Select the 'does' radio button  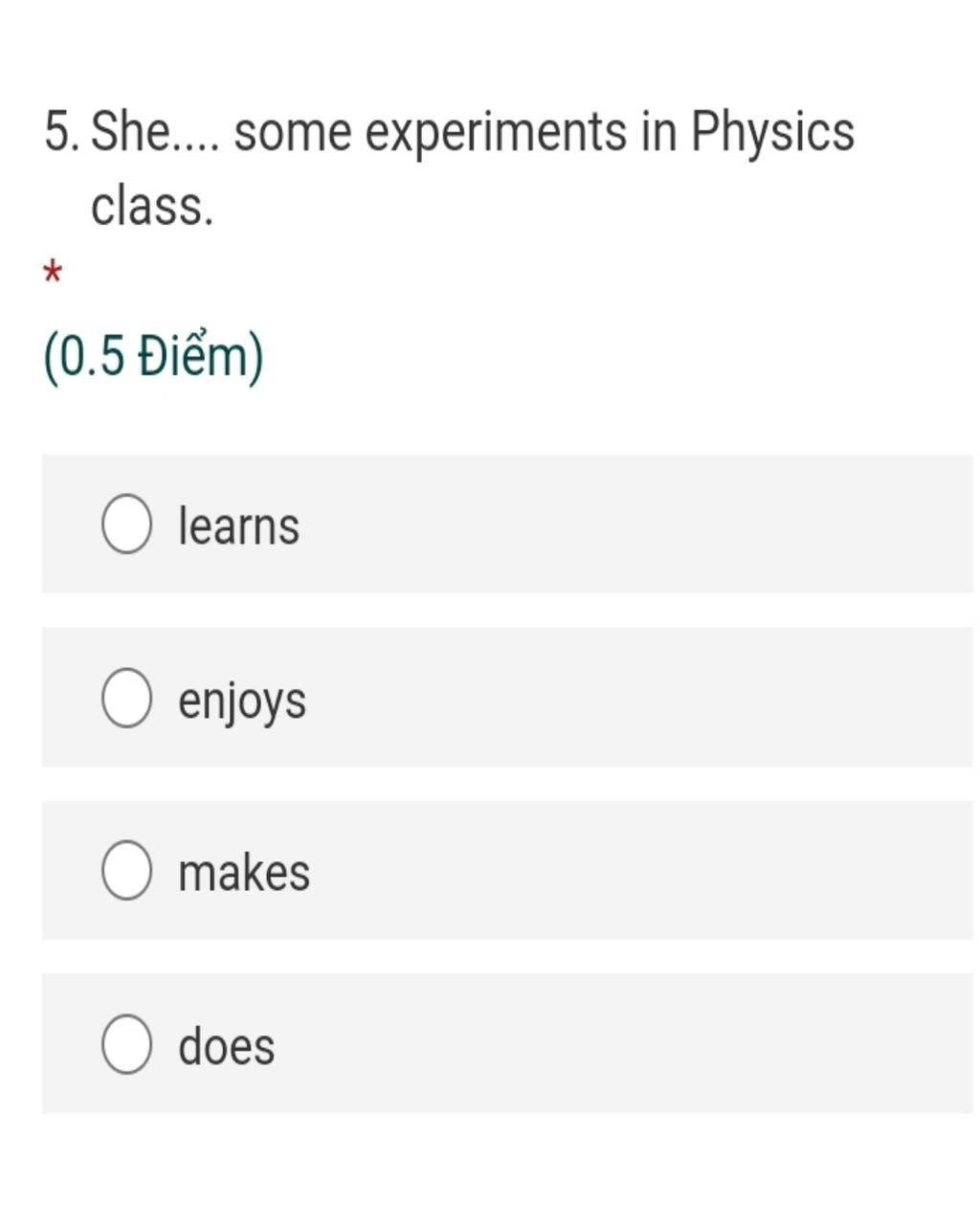coord(126,1044)
